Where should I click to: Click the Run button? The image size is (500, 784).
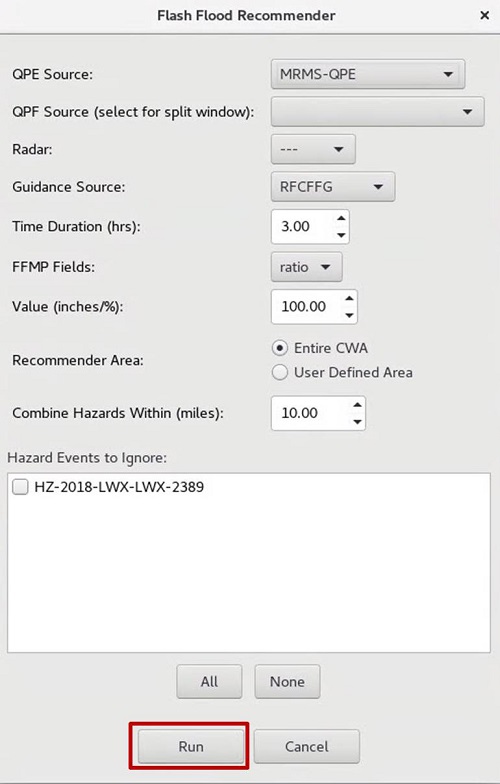[x=190, y=746]
